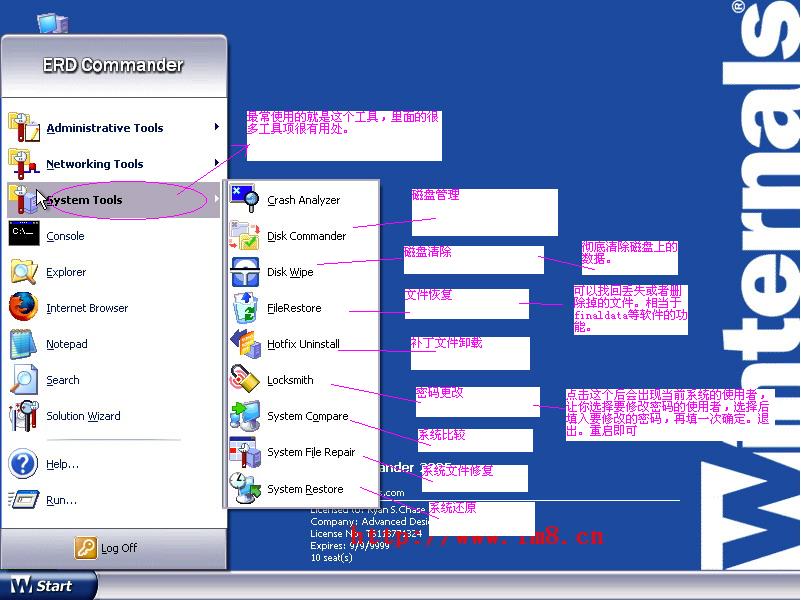Click the System File Repair icon
Screen dimensions: 801x600
[x=245, y=452]
